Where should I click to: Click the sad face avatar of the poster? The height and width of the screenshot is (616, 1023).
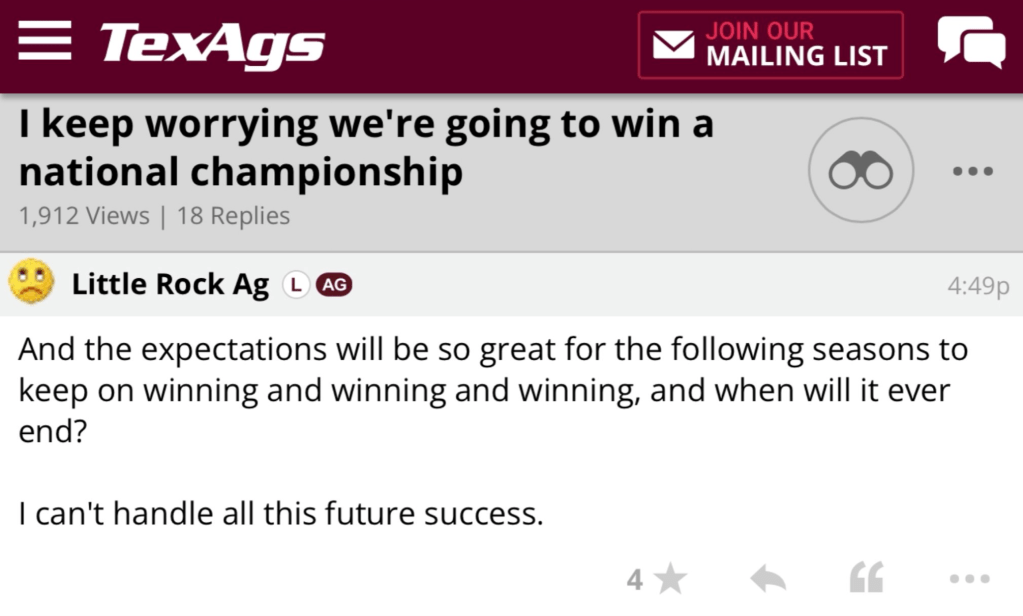32,283
